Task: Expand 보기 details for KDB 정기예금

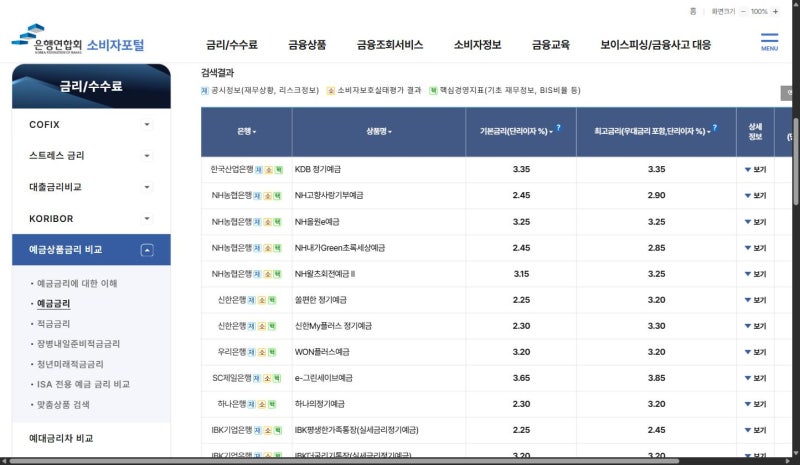Action: [755, 169]
